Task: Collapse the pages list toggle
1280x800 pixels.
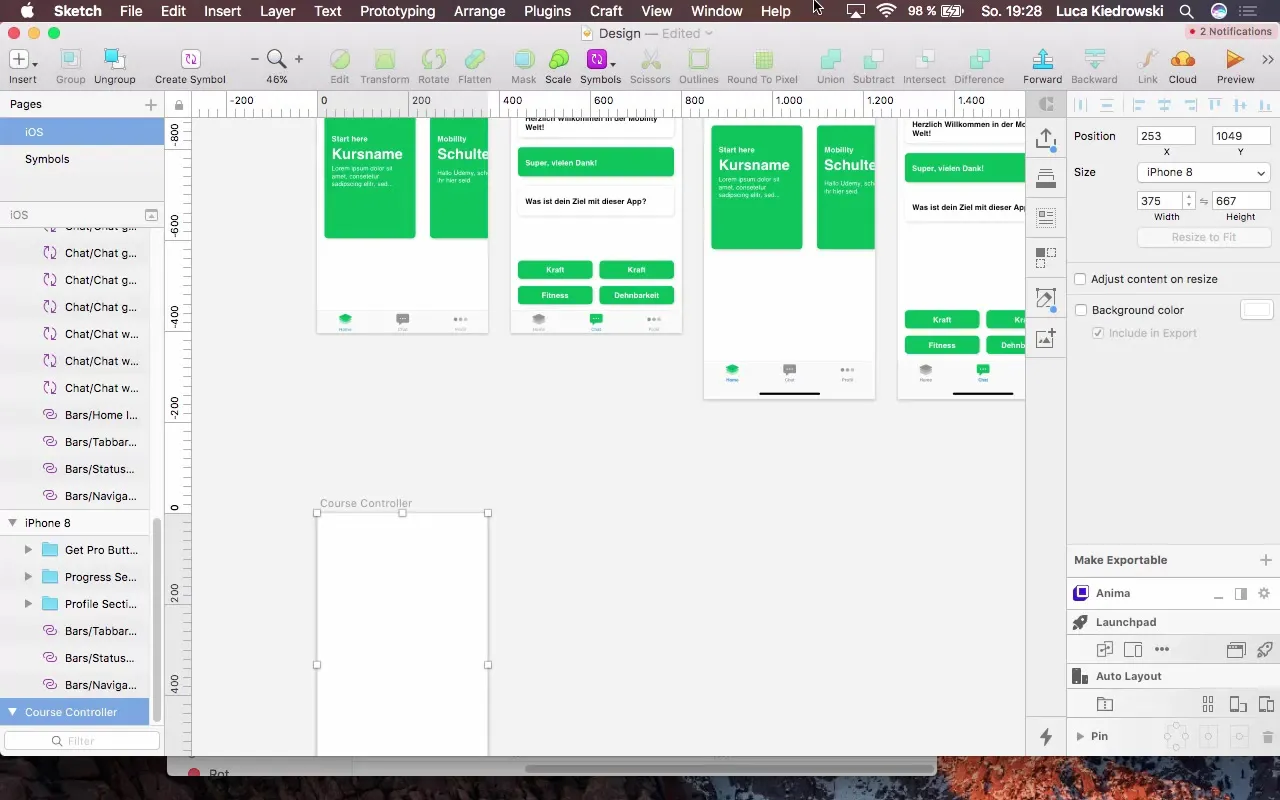Action: (151, 215)
